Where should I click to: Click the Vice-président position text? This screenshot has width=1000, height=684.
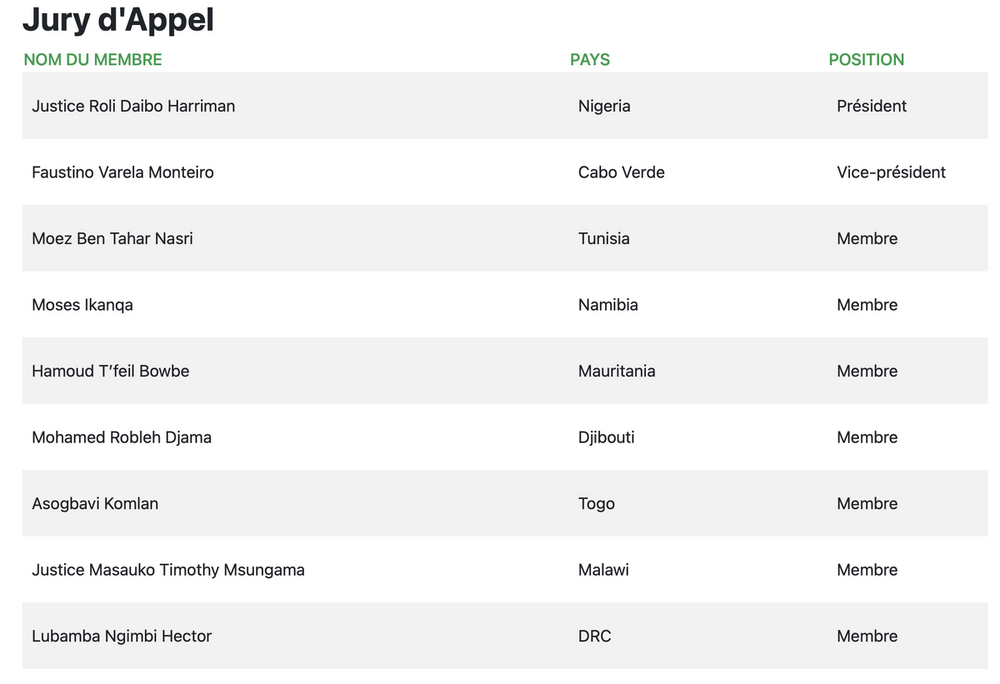point(891,172)
